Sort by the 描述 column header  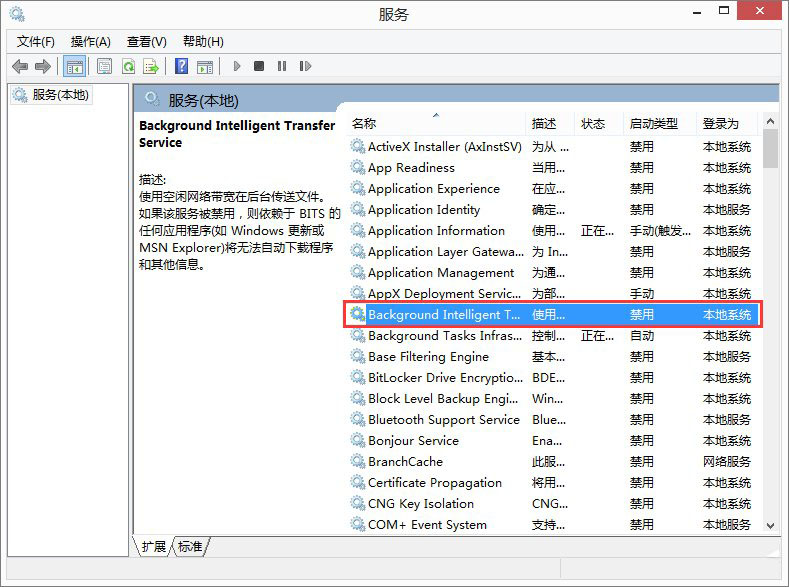pyautogui.click(x=550, y=123)
